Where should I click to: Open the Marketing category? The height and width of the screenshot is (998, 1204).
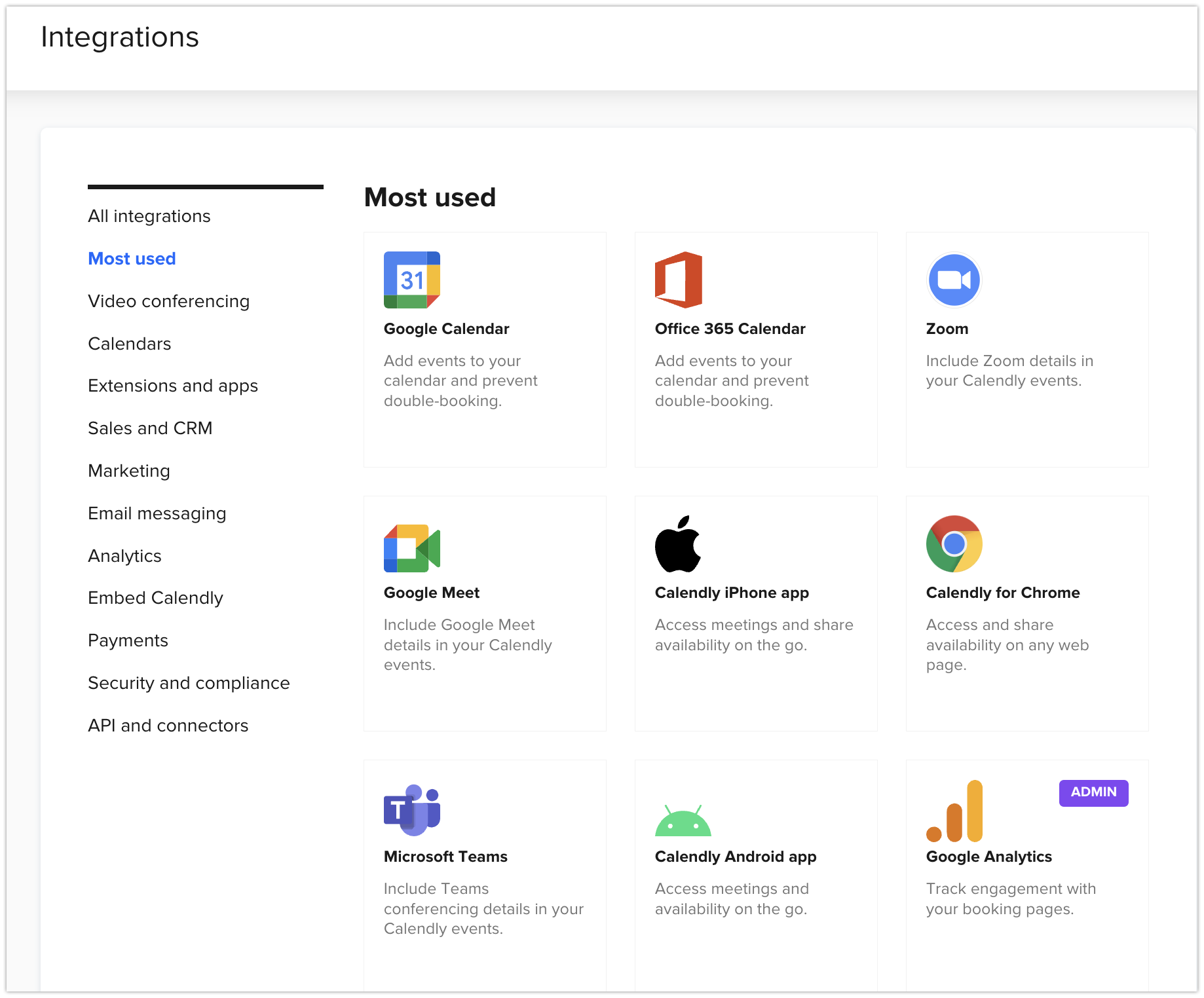[x=129, y=471]
